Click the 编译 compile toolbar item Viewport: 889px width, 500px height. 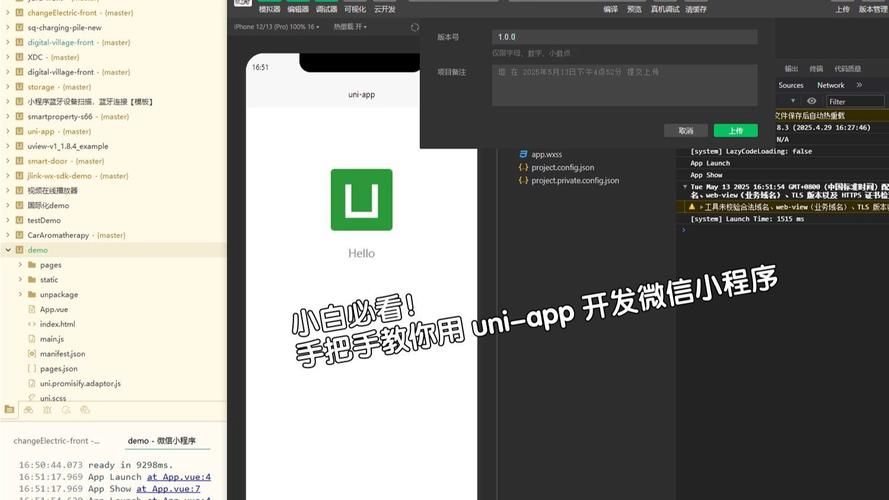click(611, 9)
